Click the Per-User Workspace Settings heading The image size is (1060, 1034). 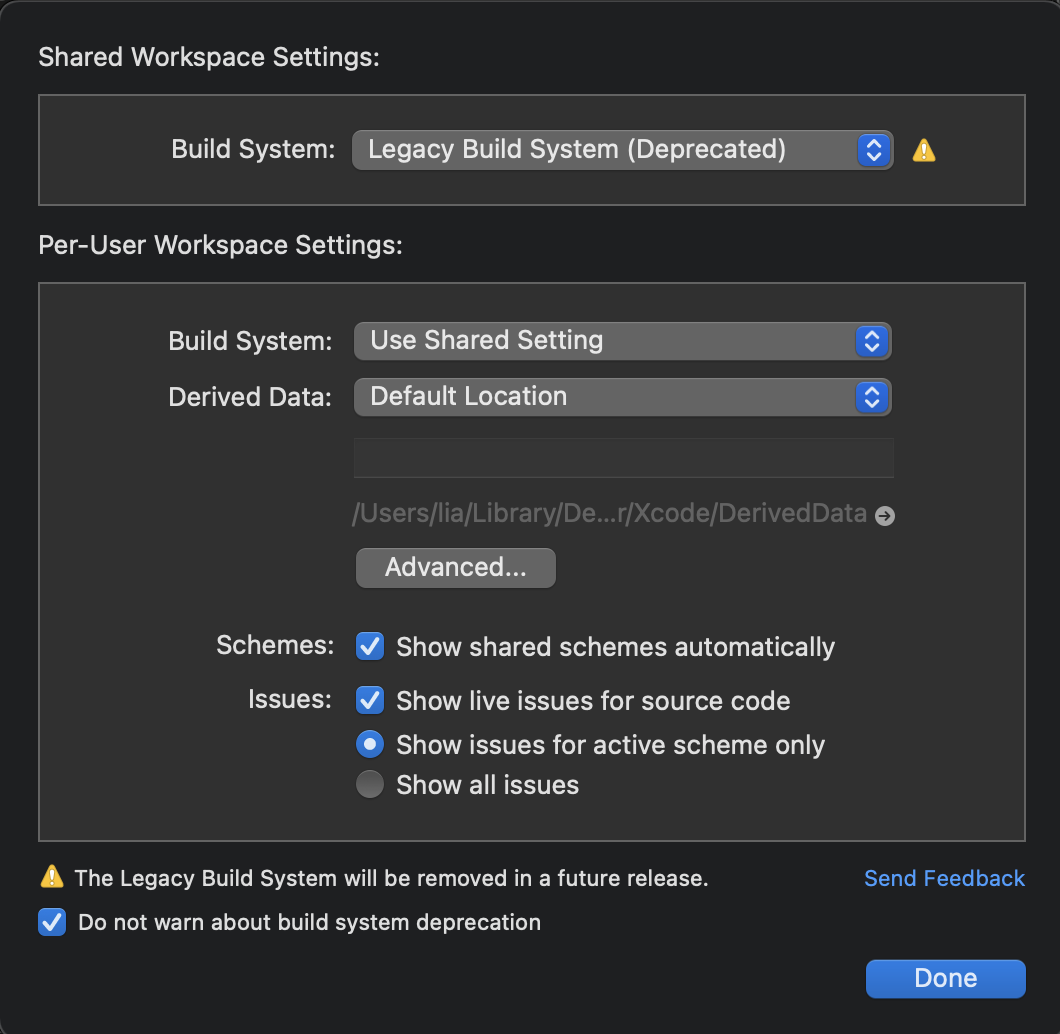click(x=220, y=245)
